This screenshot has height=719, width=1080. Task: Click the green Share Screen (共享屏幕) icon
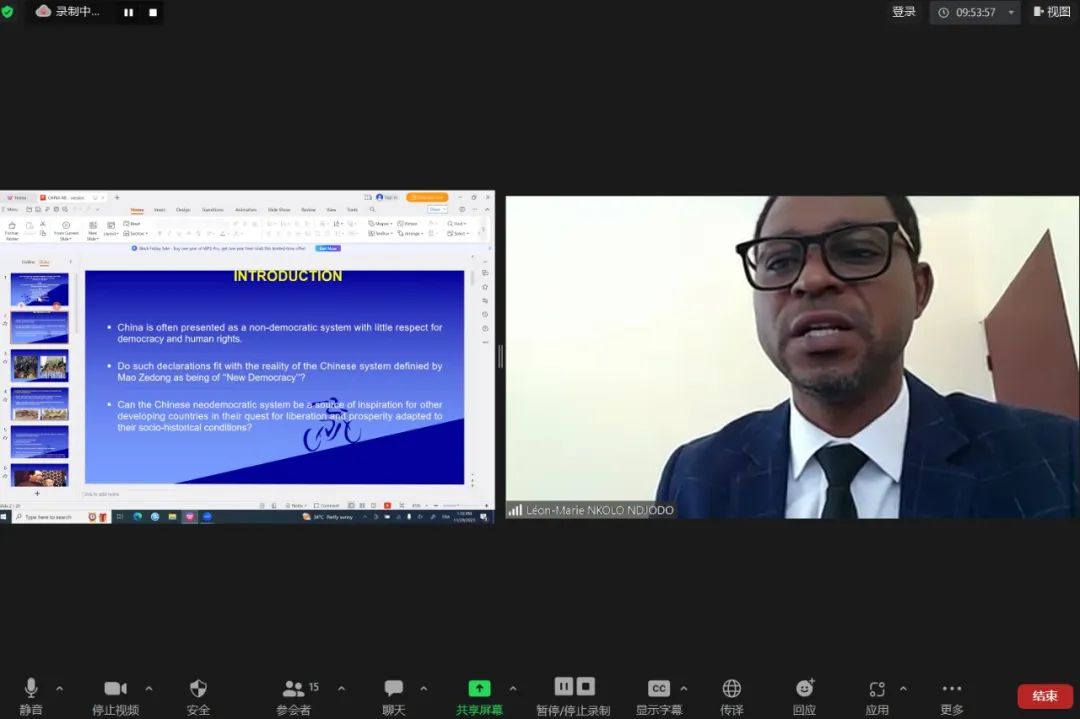[x=480, y=688]
